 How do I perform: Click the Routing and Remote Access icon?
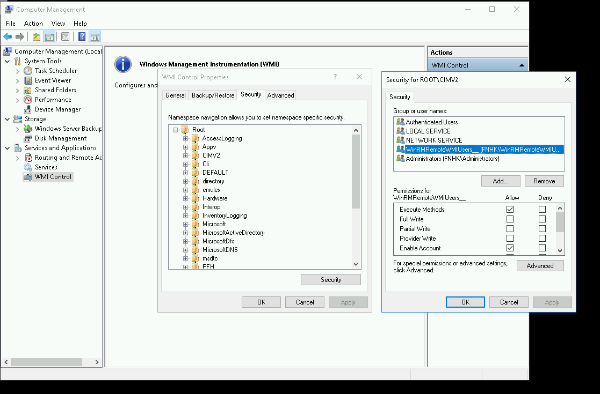pyautogui.click(x=28, y=158)
